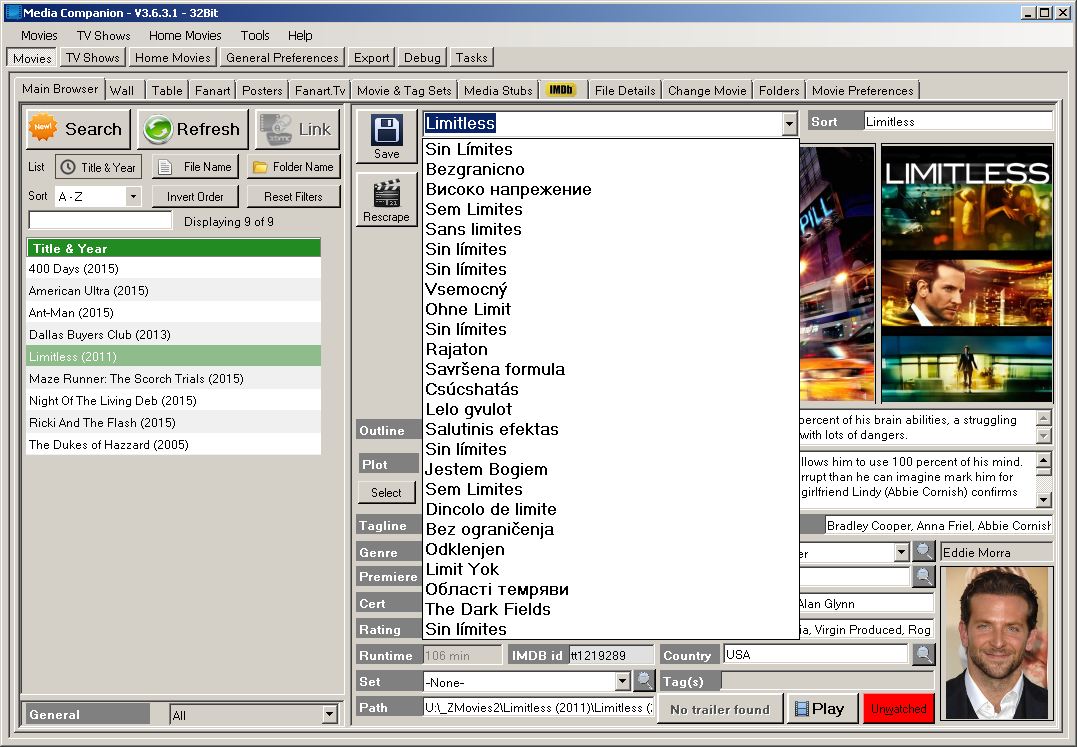The height and width of the screenshot is (747, 1077).
Task: Select 'The Dukes of Hazzard (2005)' row
Action: 174,445
